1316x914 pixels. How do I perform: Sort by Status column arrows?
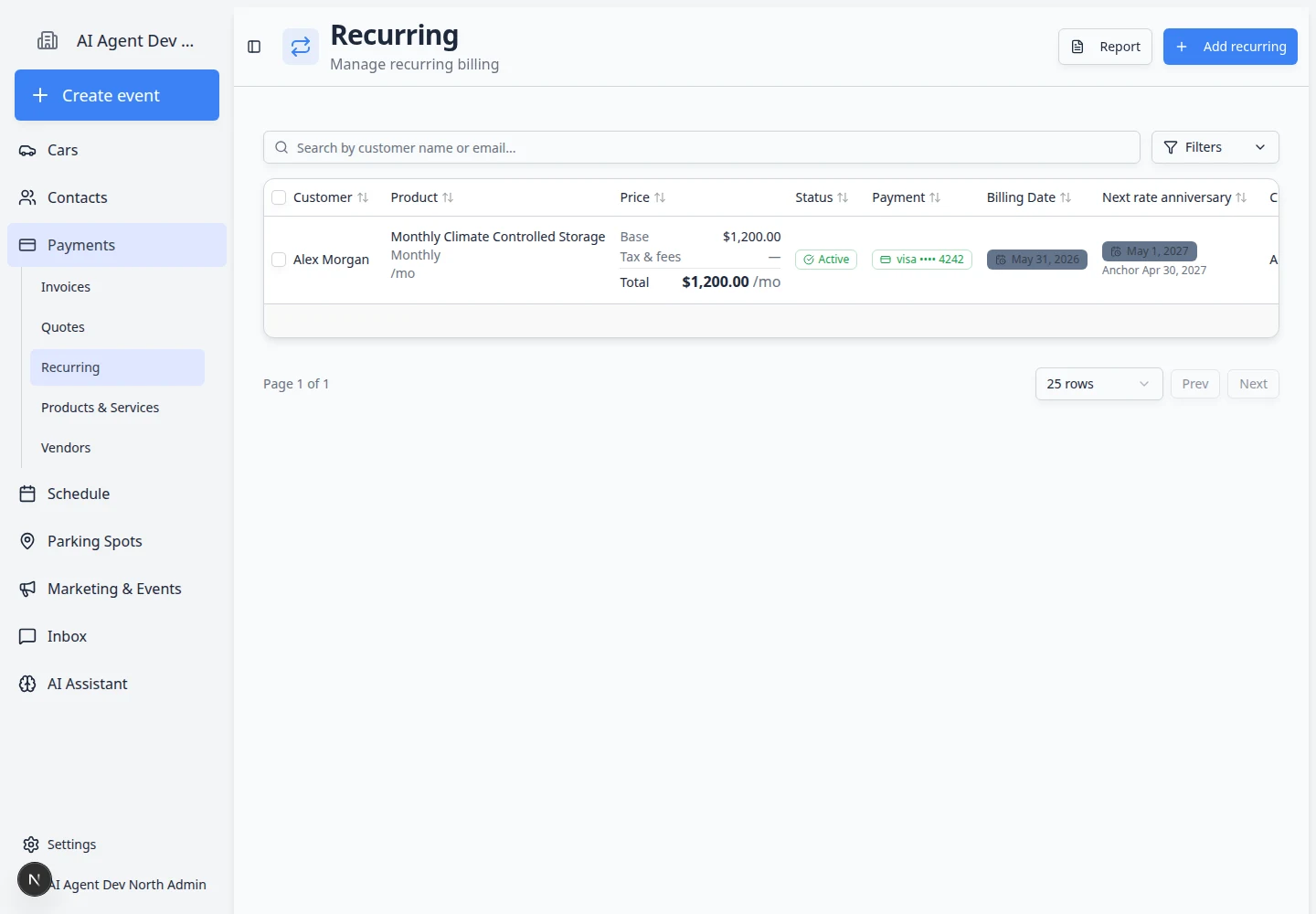[843, 197]
